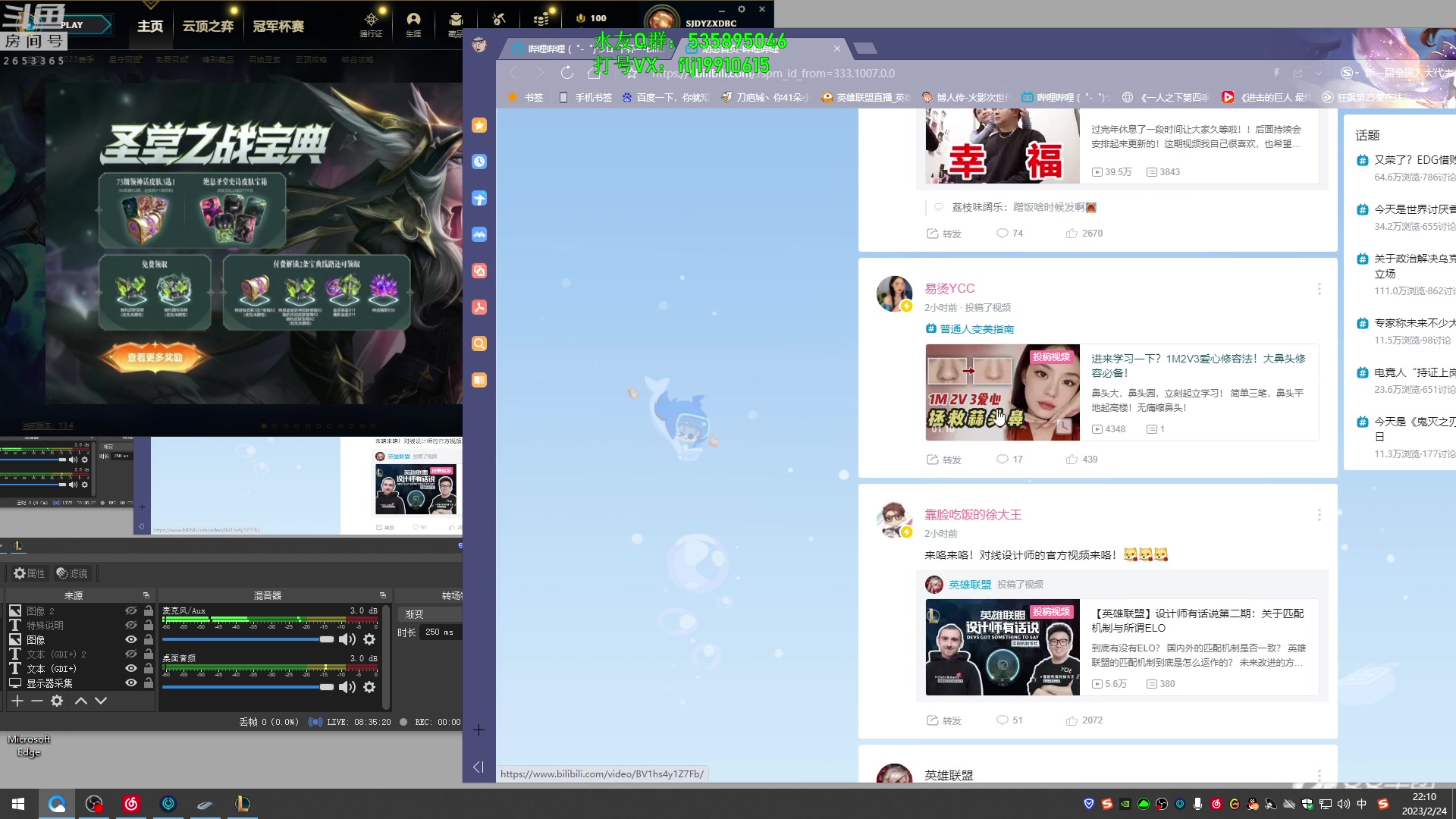Open Sogou search engine dropdown in browser
Screen dimensions: 1456x819
[1350, 73]
